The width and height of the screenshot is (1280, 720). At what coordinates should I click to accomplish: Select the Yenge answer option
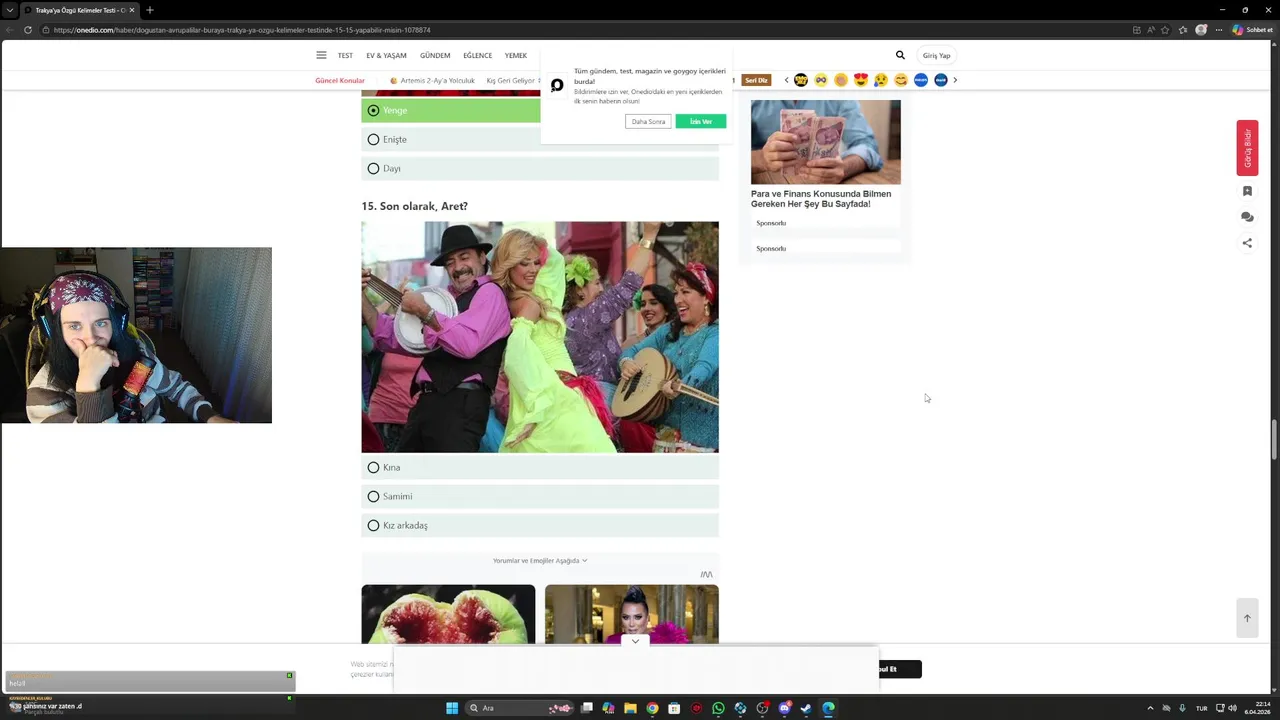(540, 110)
